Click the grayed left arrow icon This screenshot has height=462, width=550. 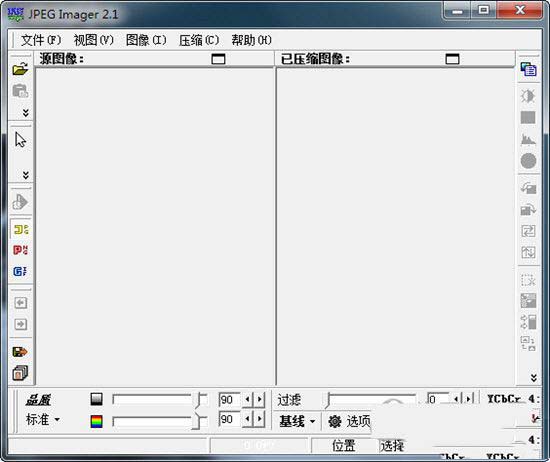21,303
